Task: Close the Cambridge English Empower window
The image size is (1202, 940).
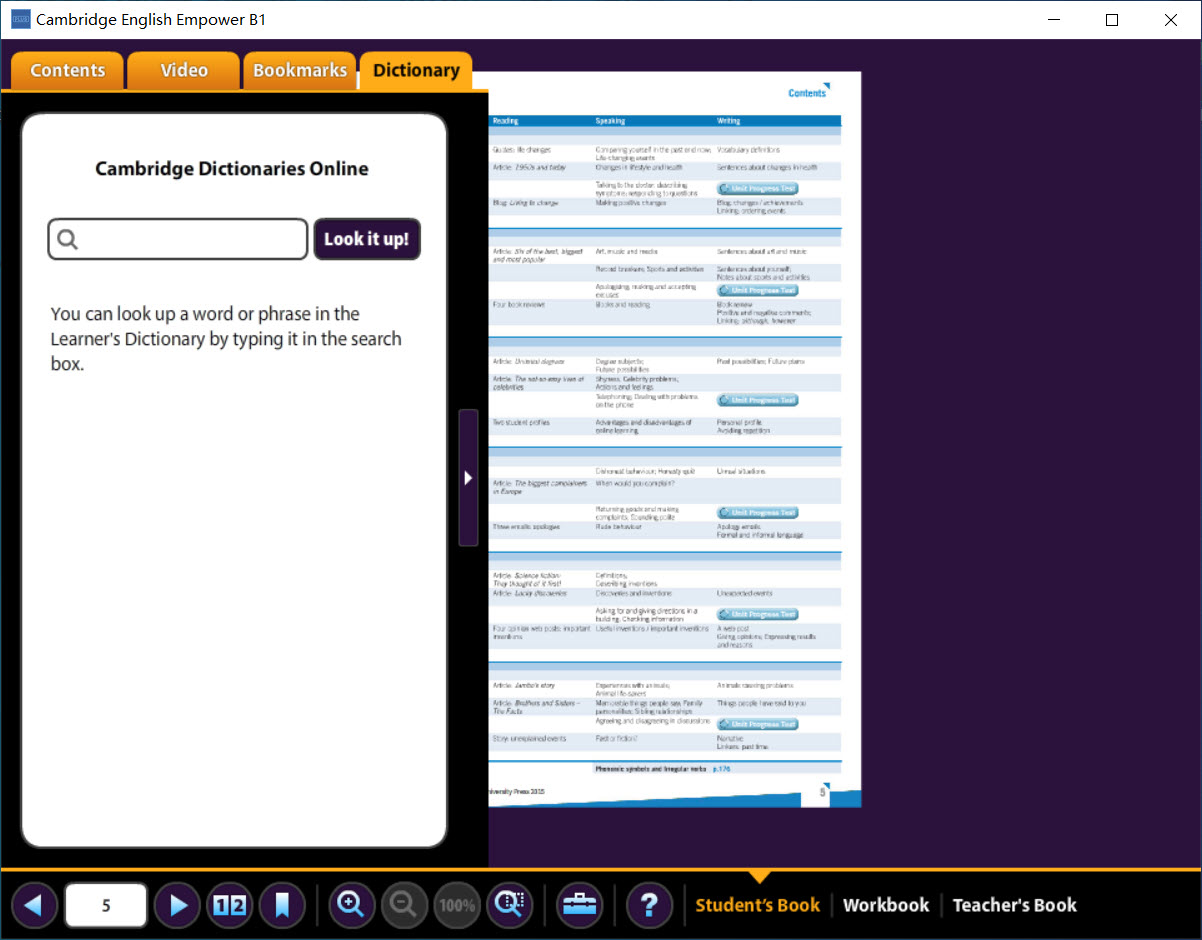Action: (x=1171, y=20)
